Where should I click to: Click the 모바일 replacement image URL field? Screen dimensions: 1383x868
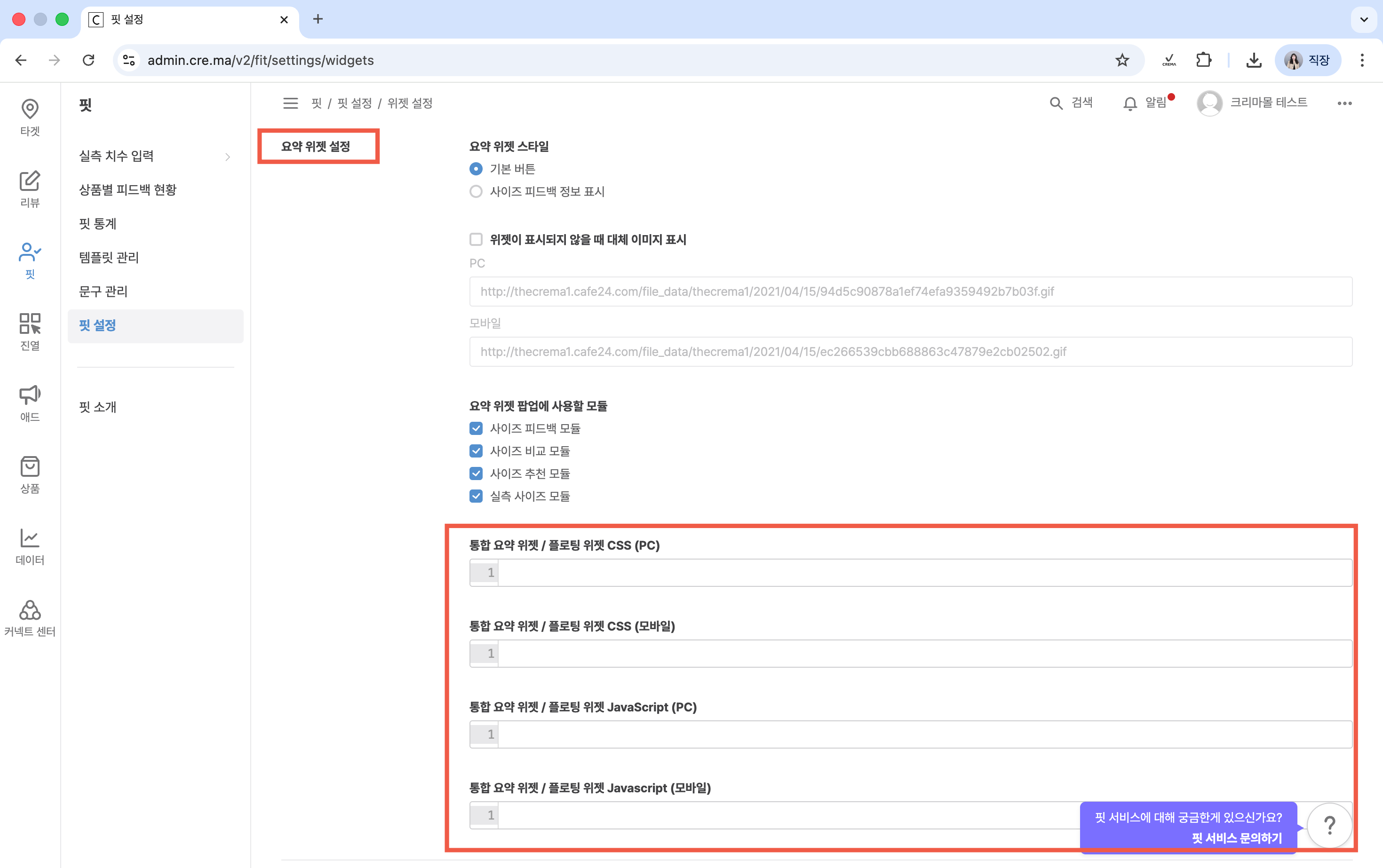(910, 352)
